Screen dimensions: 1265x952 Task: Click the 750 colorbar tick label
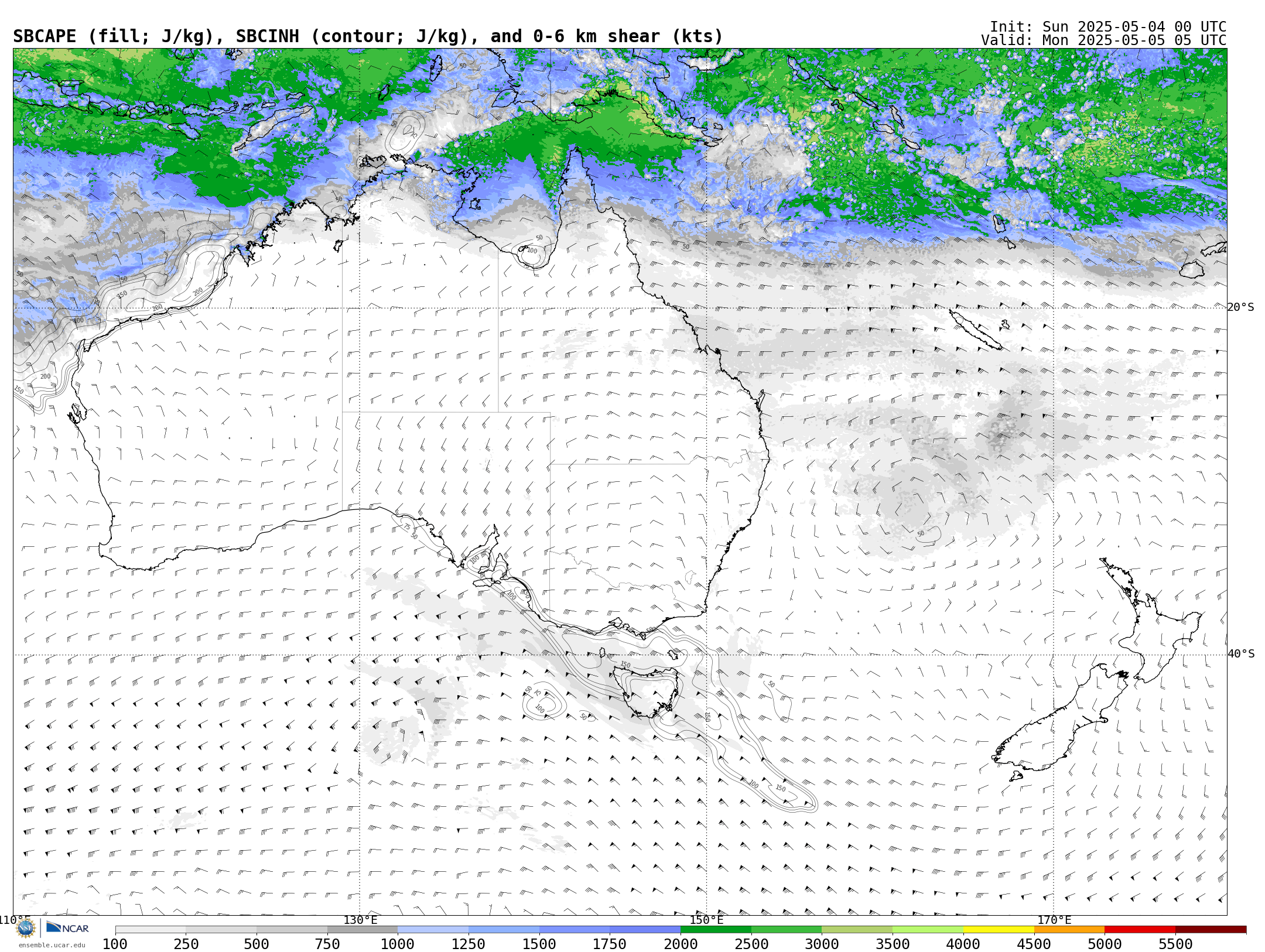[327, 944]
